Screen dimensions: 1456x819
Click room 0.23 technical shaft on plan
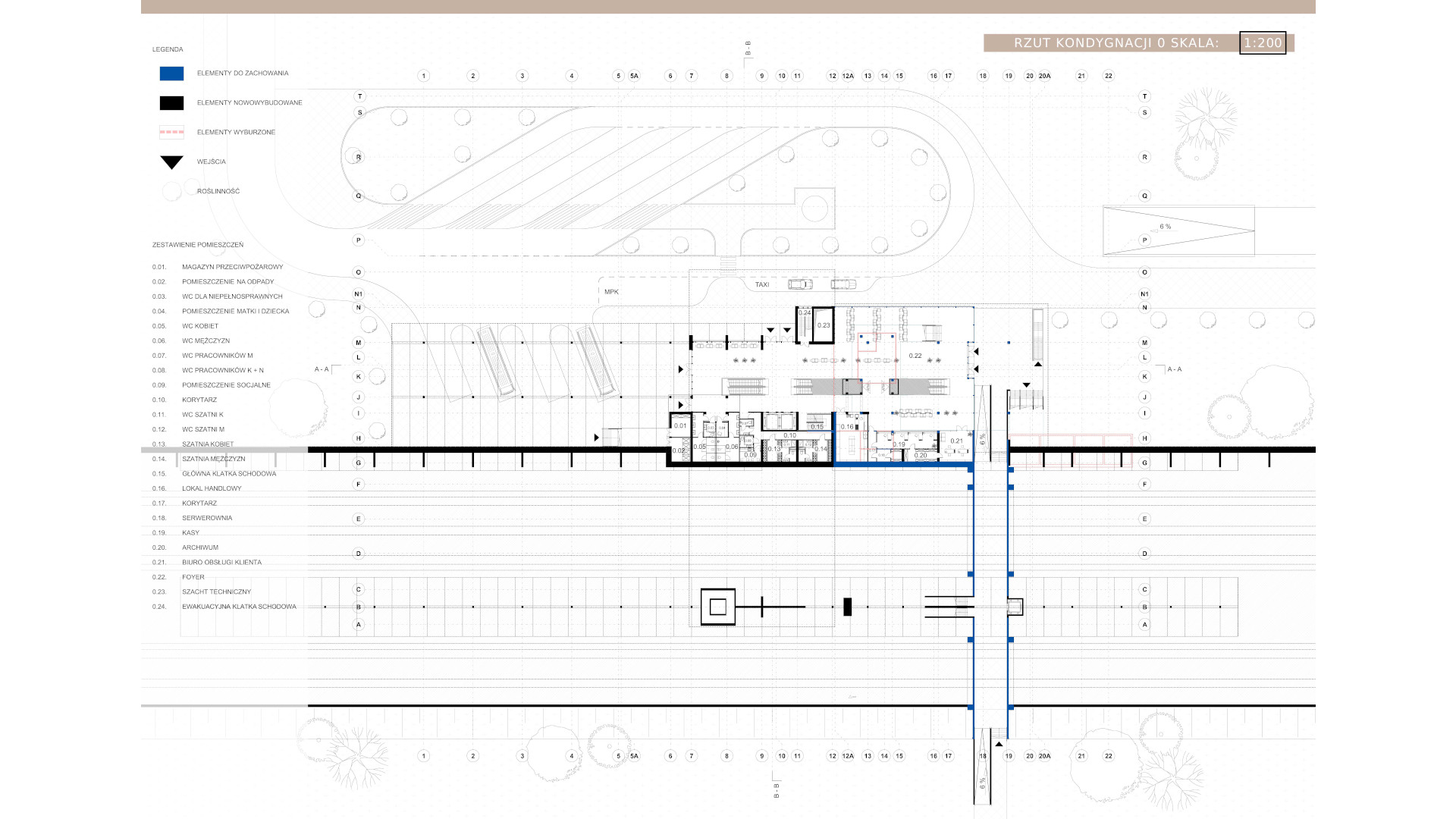point(824,325)
